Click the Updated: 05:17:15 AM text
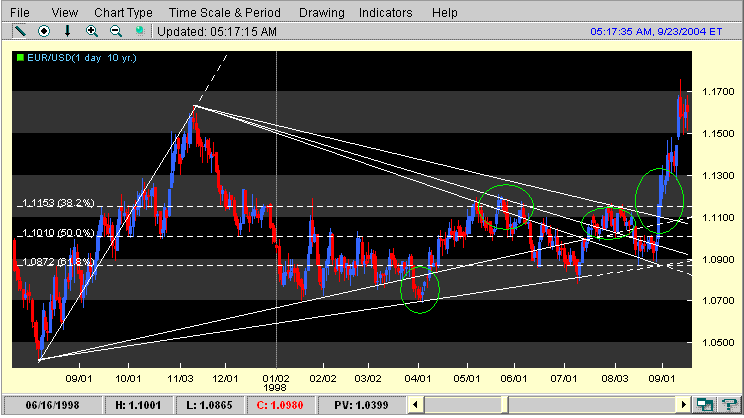Image resolution: width=744 pixels, height=418 pixels. coord(217,32)
